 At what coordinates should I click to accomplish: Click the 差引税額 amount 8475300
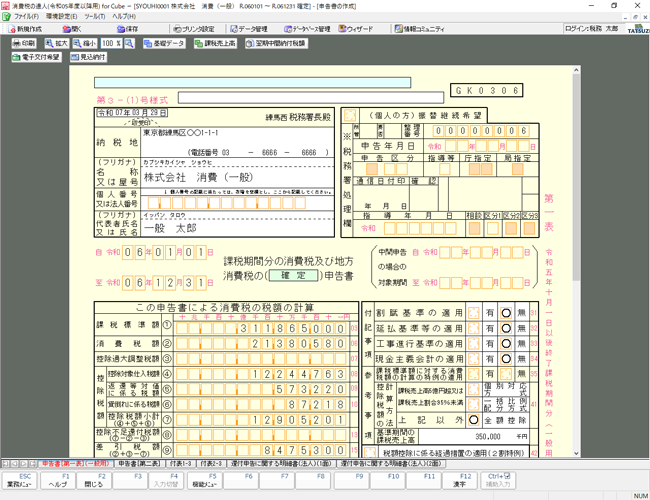coord(261,450)
